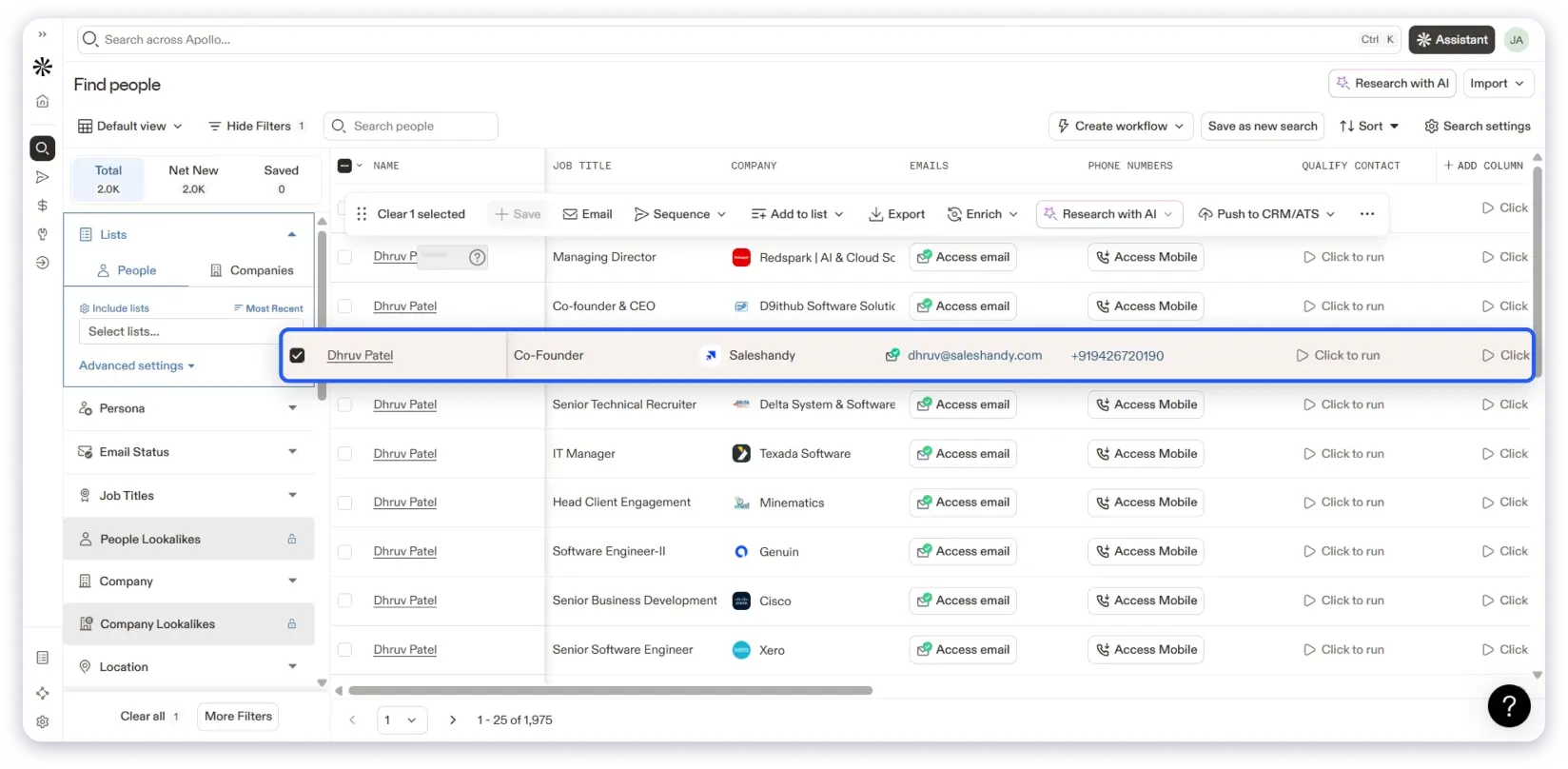
Task: Select checkbox for Software Engineer-II row
Action: 344,552
